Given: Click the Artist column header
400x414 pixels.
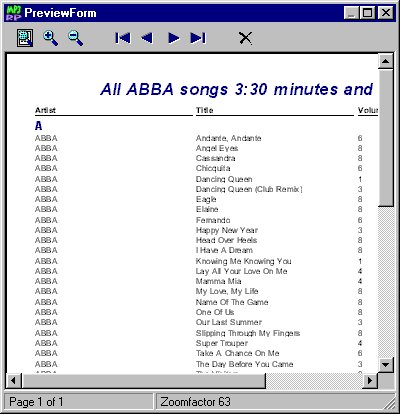Looking at the screenshot, I should (45, 110).
